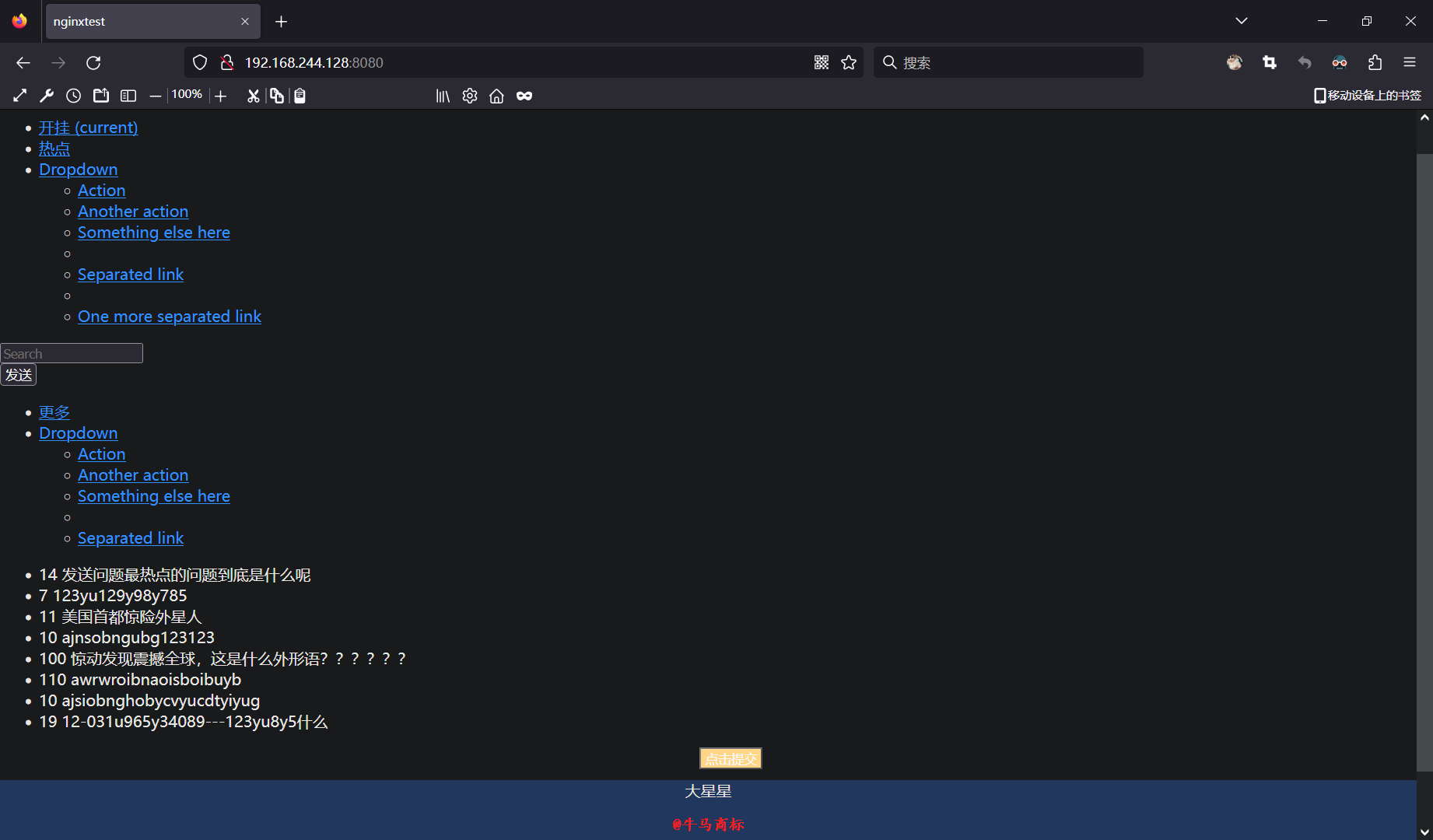Image resolution: width=1433 pixels, height=840 pixels.
Task: Go to the home page icon
Action: (x=496, y=96)
